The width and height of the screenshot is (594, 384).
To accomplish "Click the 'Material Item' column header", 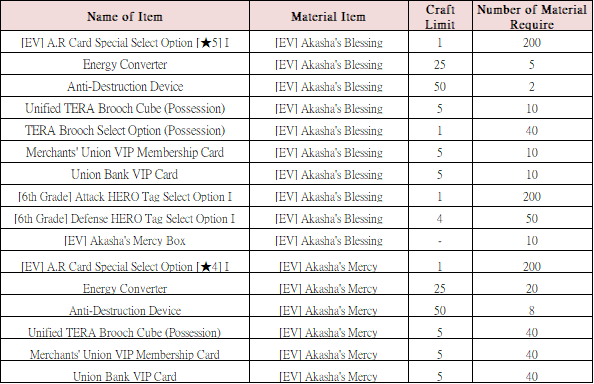I will pos(328,17).
